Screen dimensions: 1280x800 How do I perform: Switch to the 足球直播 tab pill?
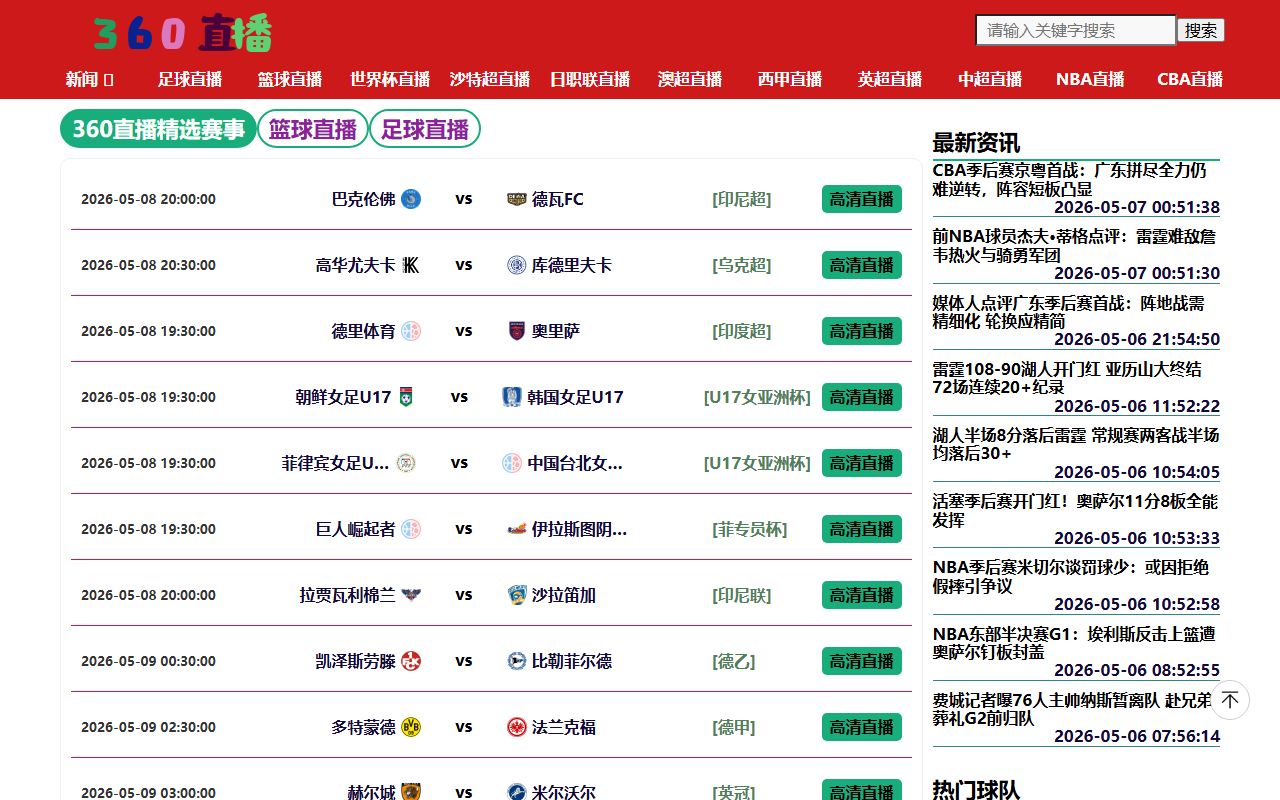tap(425, 129)
